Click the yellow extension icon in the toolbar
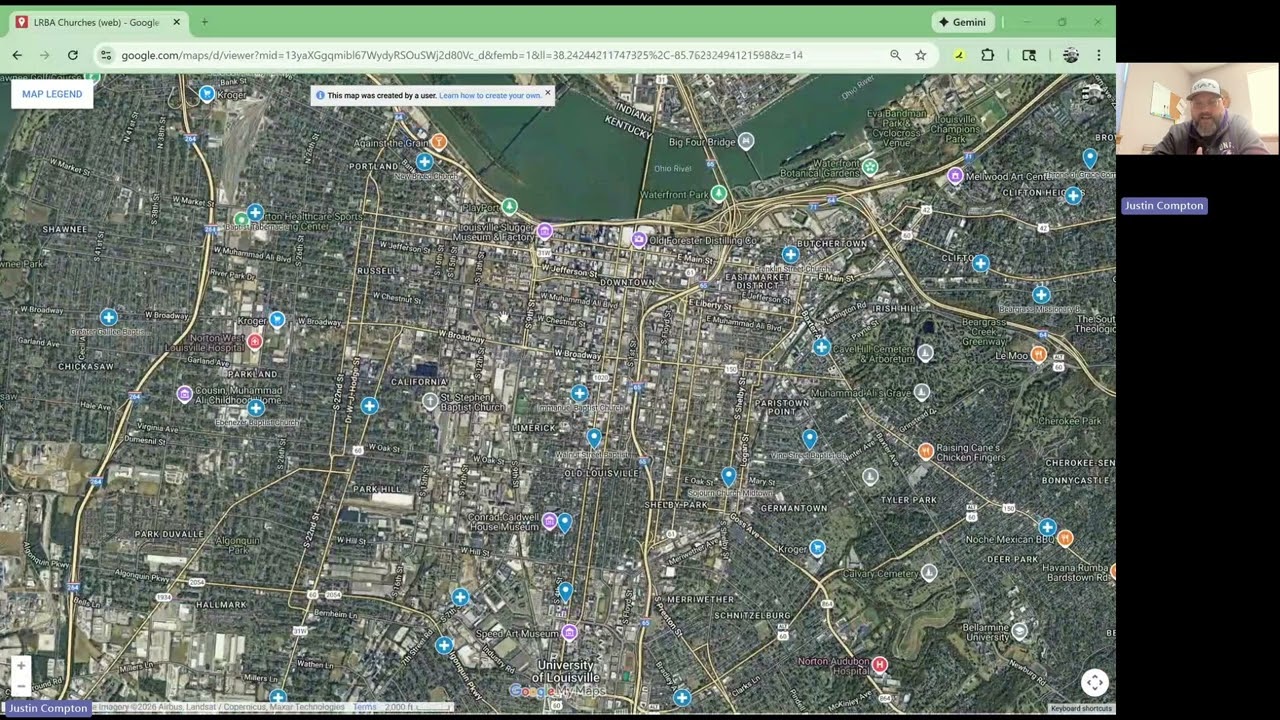The width and height of the screenshot is (1280, 720). click(x=959, y=55)
